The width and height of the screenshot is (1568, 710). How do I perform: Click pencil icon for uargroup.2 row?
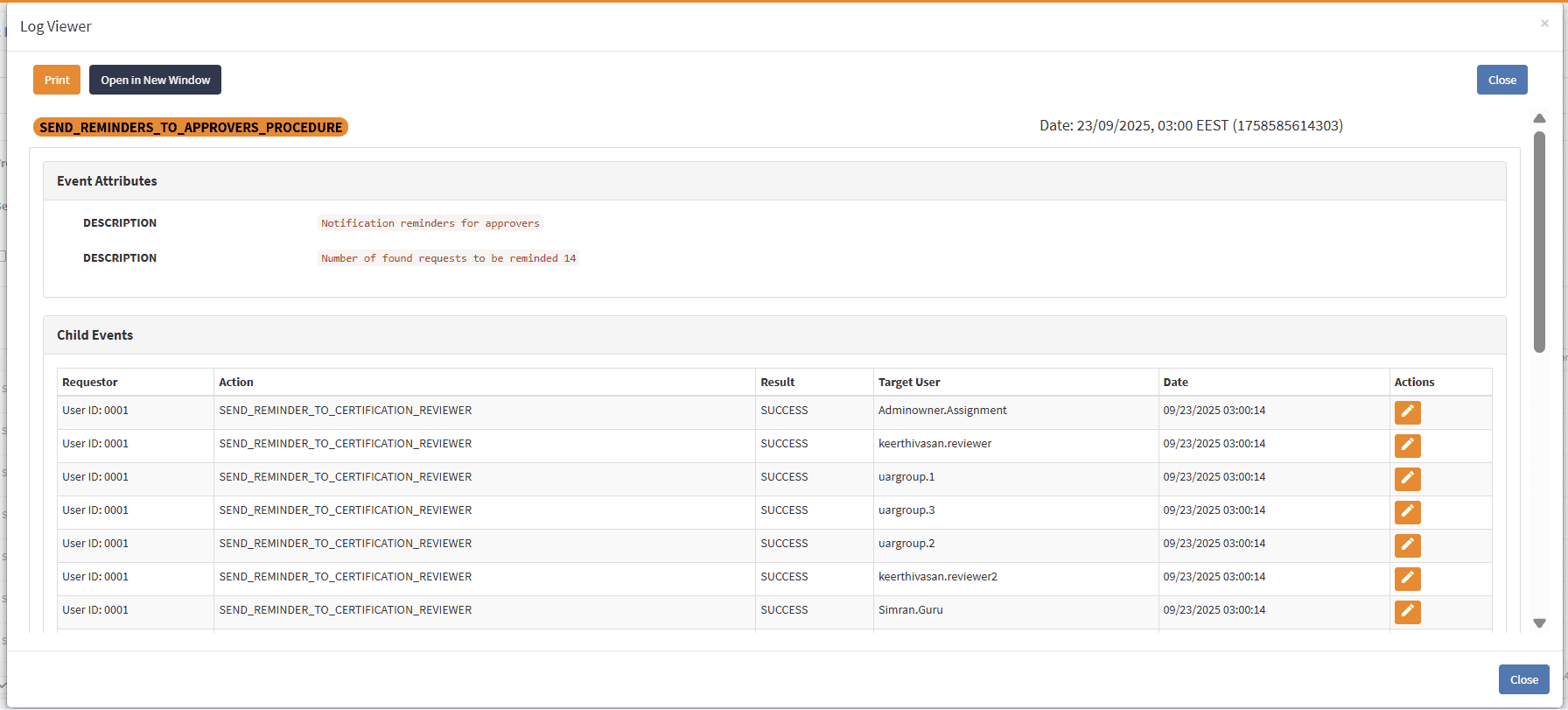(x=1407, y=545)
